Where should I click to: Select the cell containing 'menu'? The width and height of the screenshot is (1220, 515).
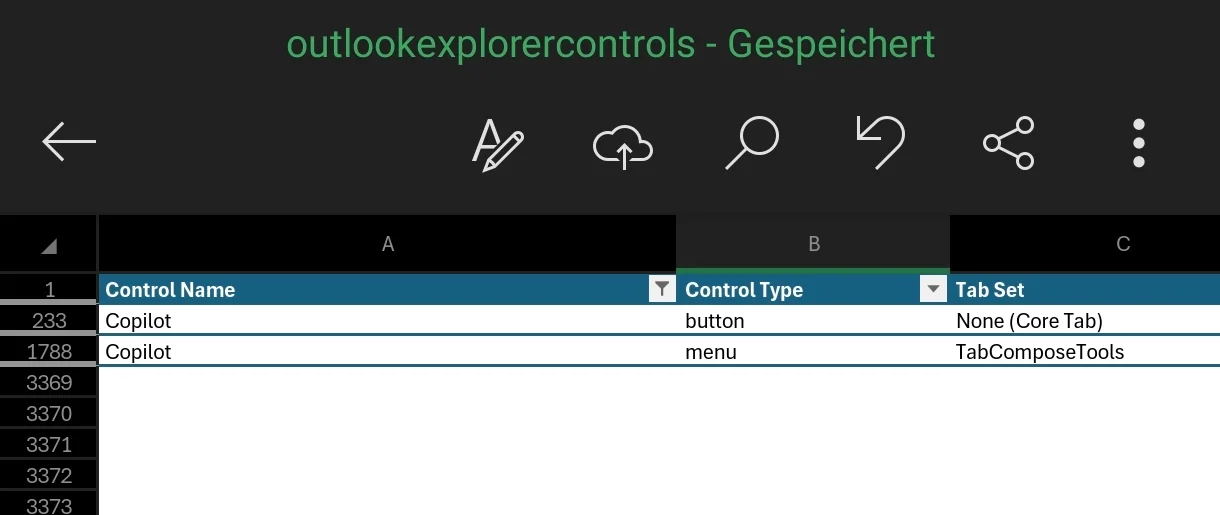[x=813, y=351]
